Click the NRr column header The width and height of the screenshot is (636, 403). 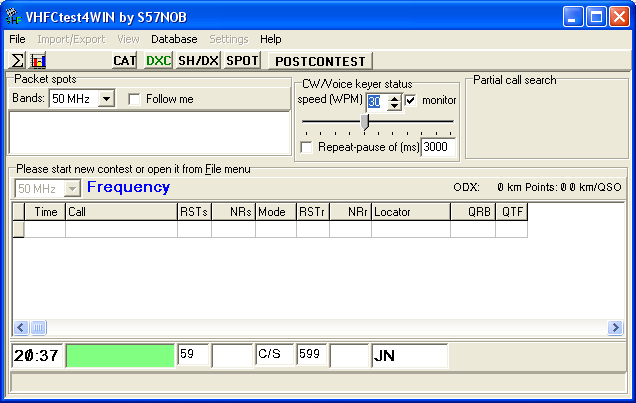(x=350, y=212)
